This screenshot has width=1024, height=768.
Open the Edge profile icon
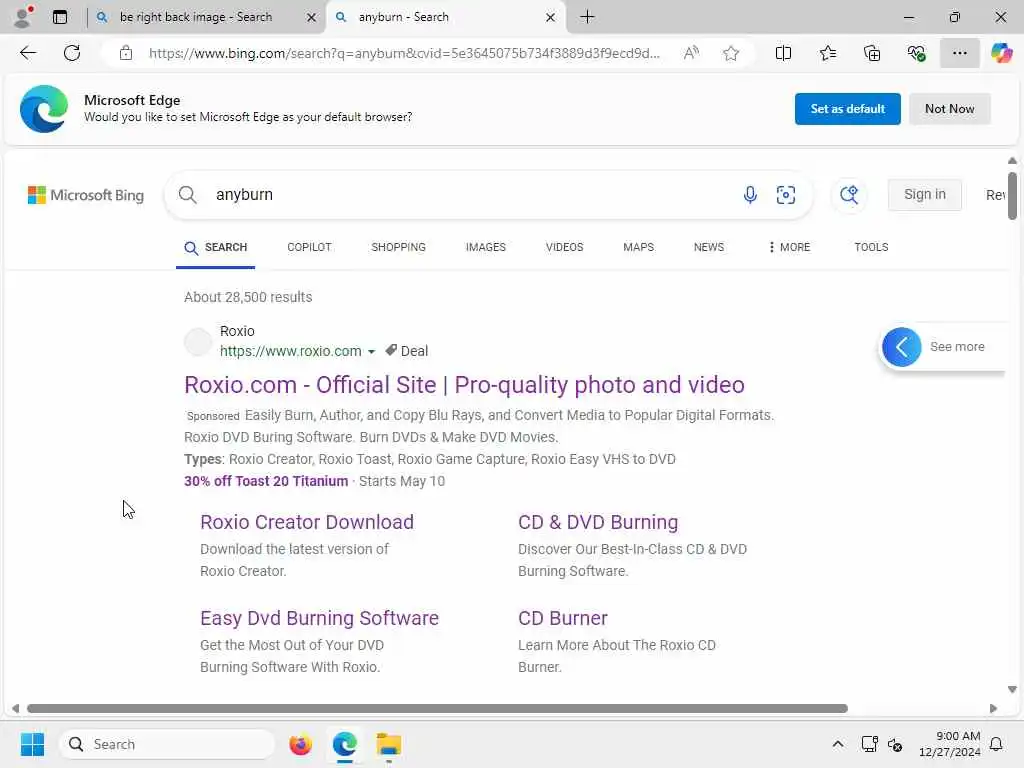coord(23,17)
